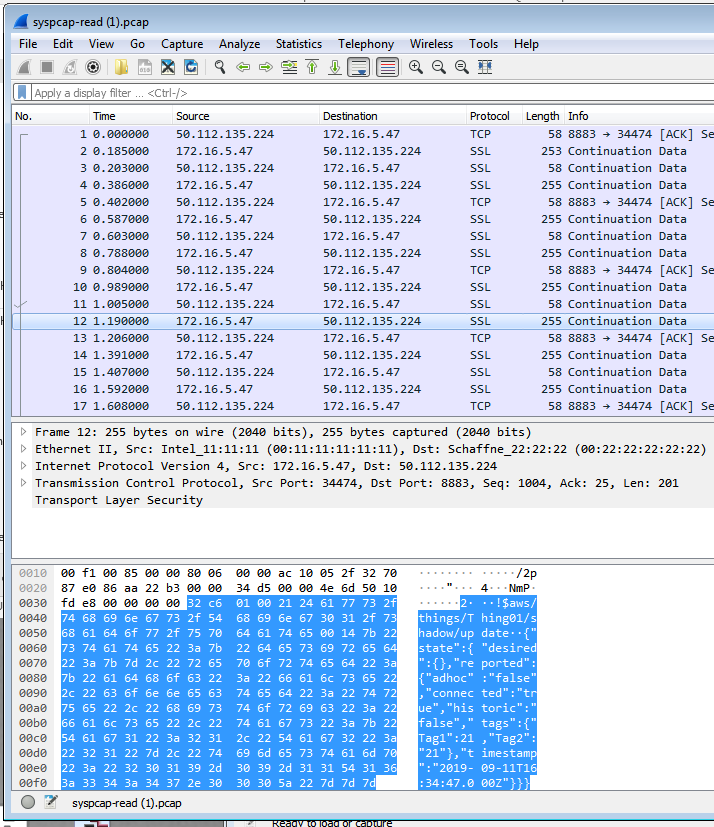The width and height of the screenshot is (714, 827).
Task: Jump to last packet icon
Action: (335, 68)
